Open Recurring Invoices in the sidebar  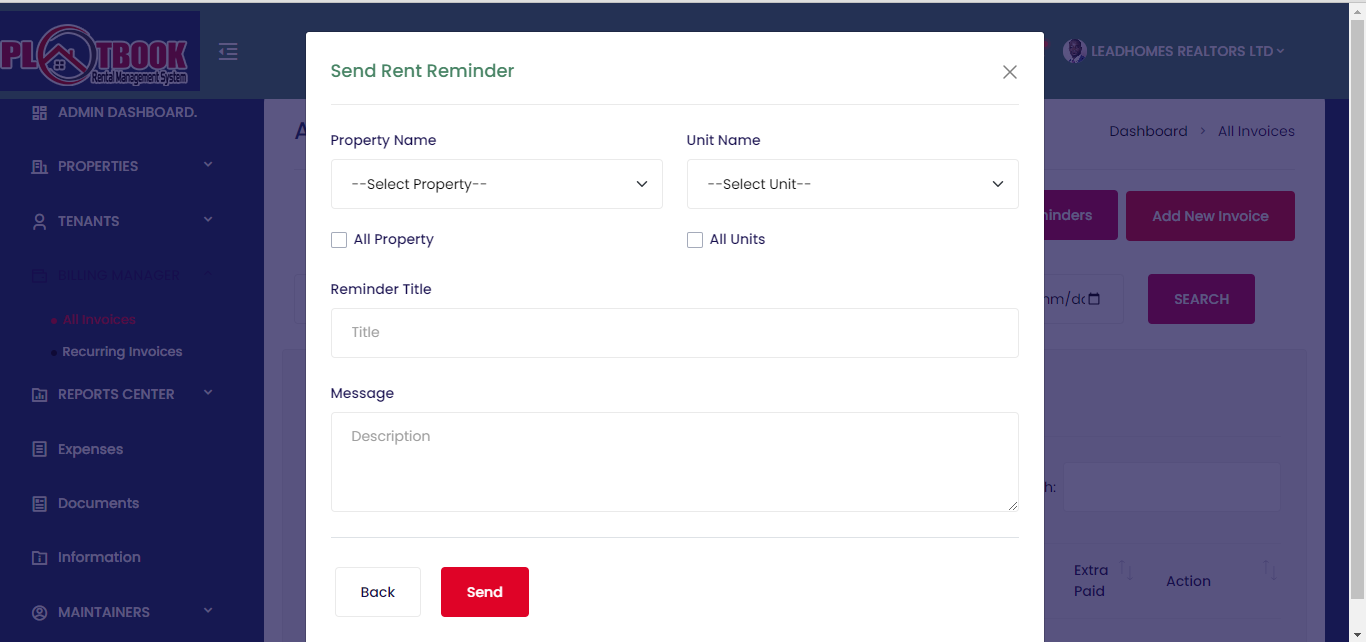[x=122, y=352]
